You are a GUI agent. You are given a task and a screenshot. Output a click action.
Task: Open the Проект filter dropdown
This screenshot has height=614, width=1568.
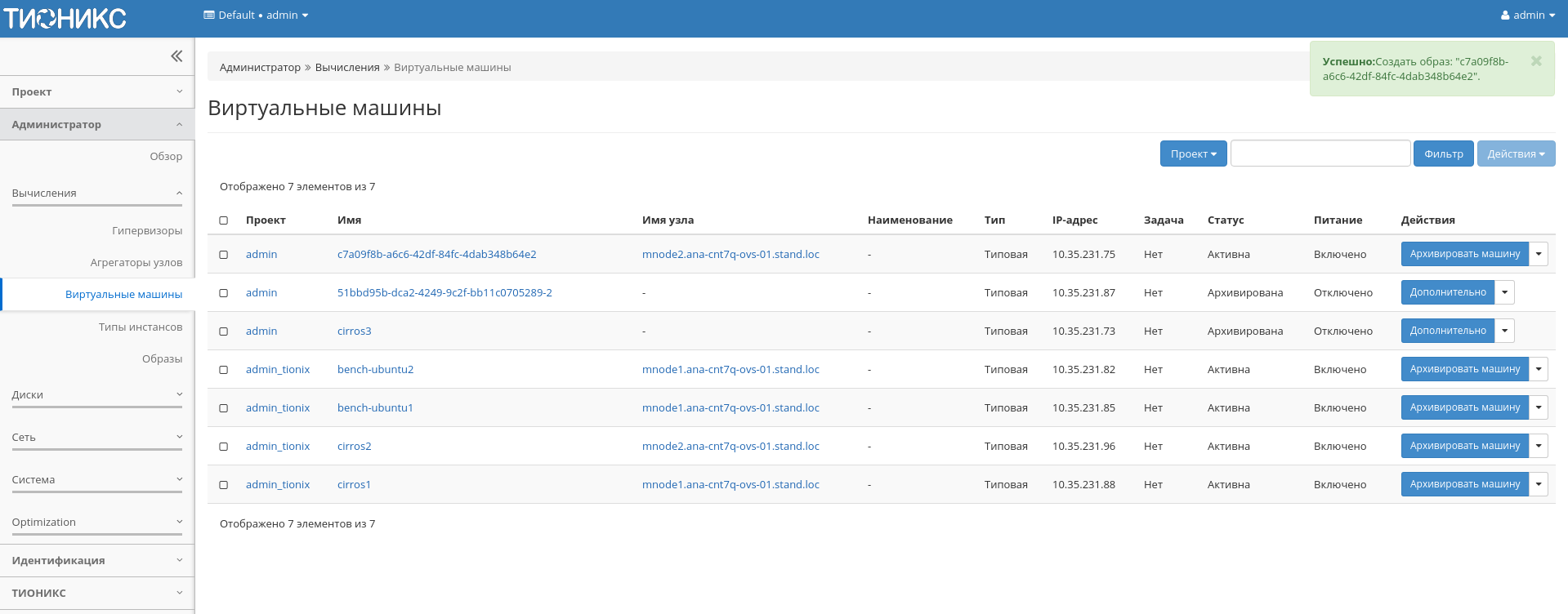coord(1193,154)
